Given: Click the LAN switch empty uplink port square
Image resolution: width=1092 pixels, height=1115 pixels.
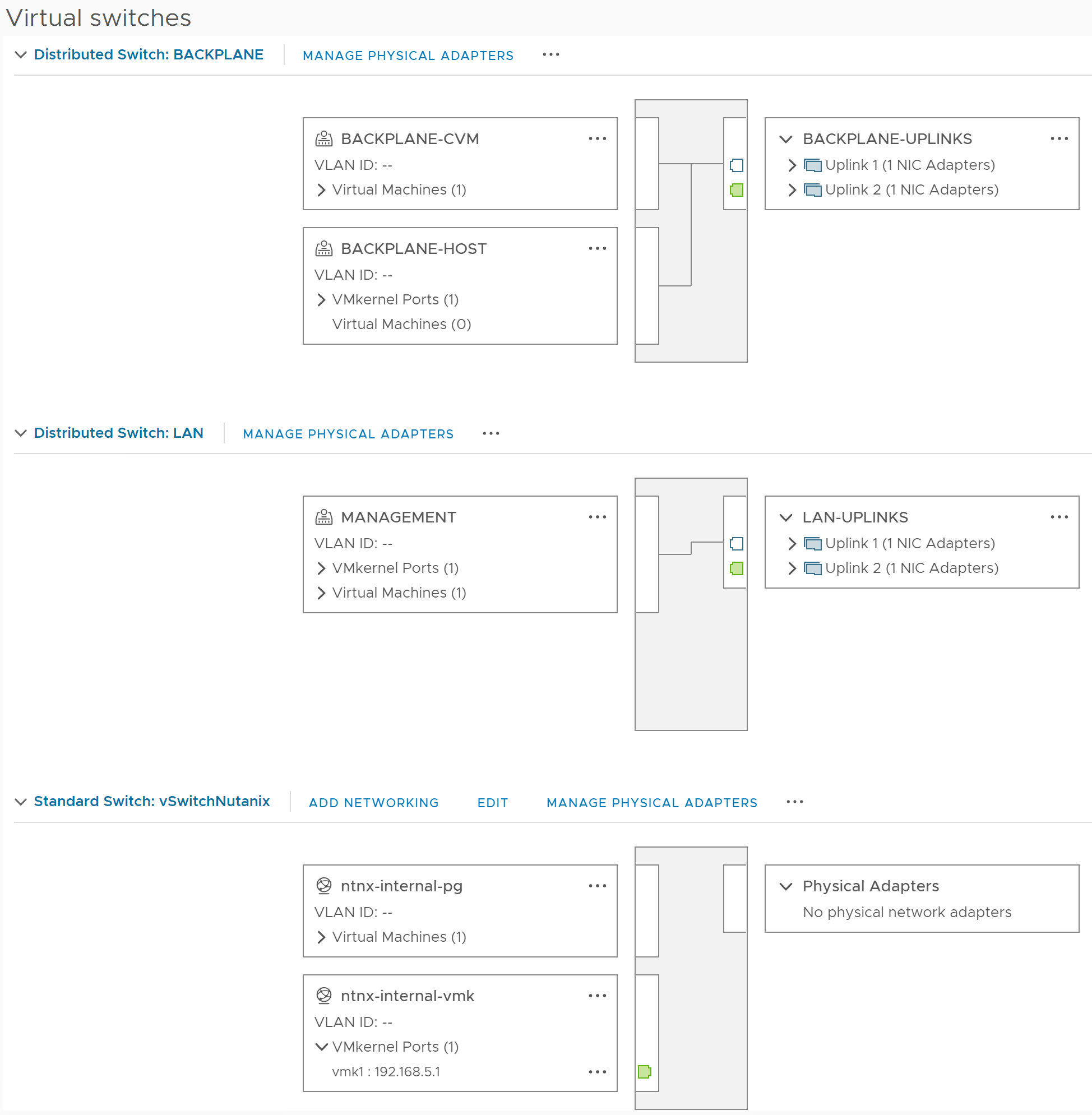Looking at the screenshot, I should (737, 543).
